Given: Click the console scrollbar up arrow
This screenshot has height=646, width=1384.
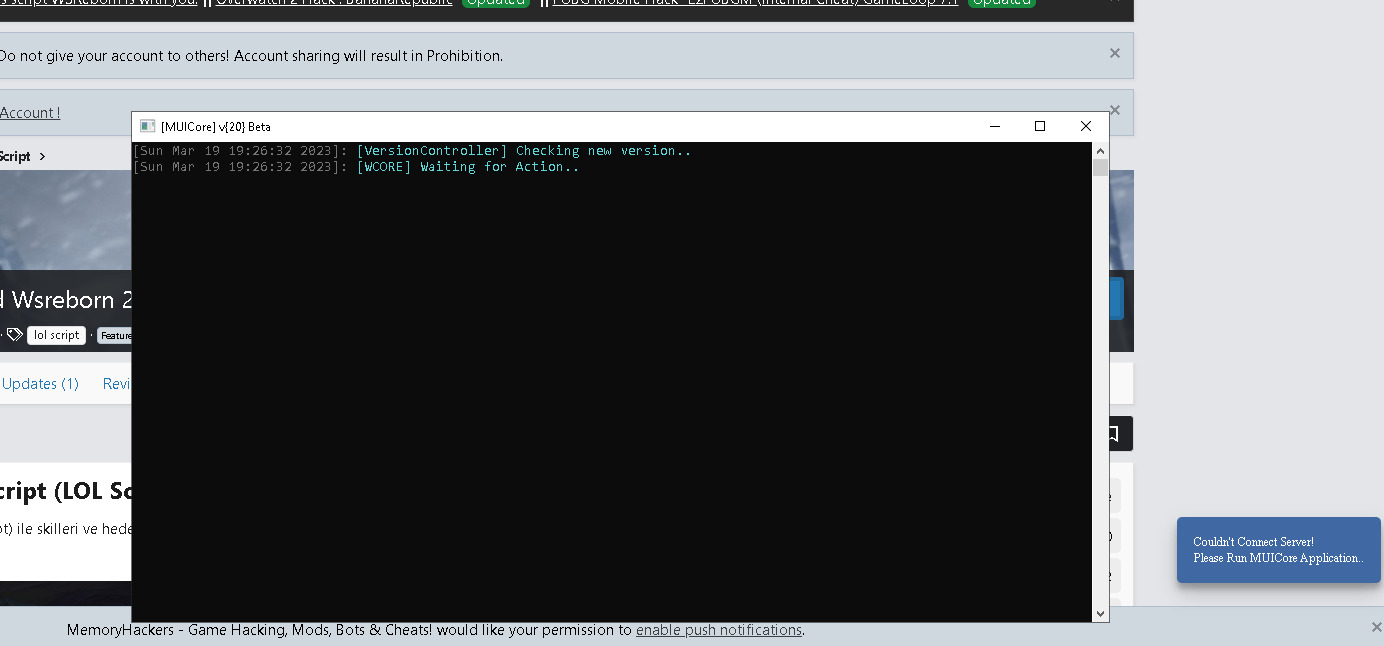Looking at the screenshot, I should click(1100, 150).
